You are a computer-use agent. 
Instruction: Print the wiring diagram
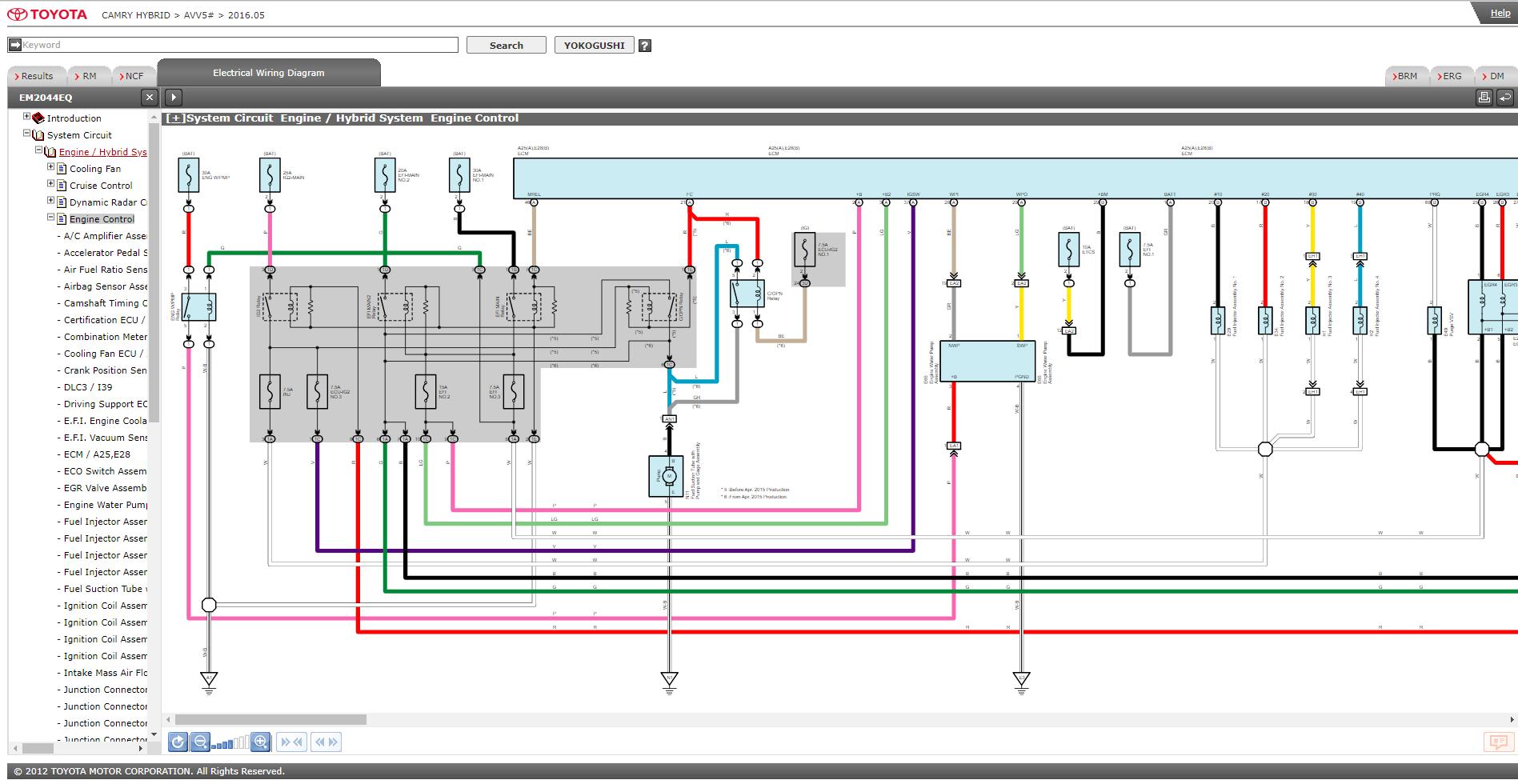tap(1484, 98)
